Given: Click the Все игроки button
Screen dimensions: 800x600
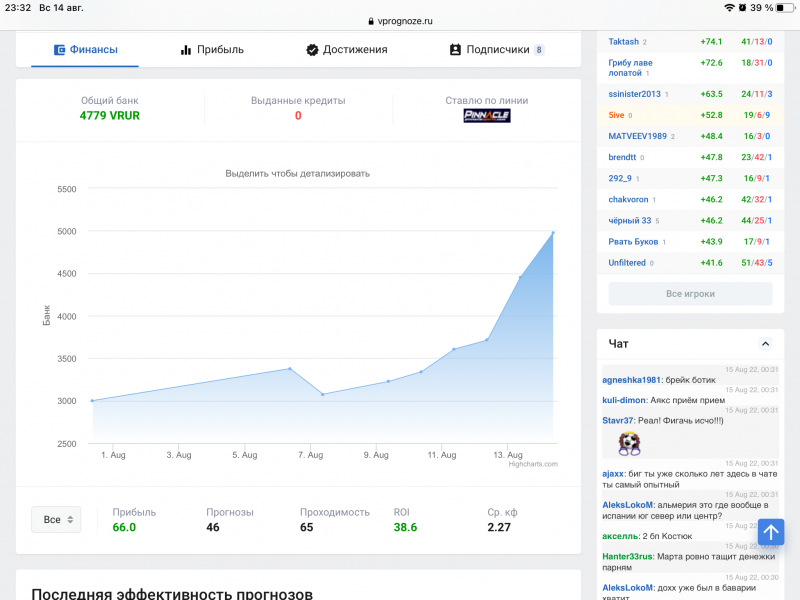Looking at the screenshot, I should pos(690,294).
